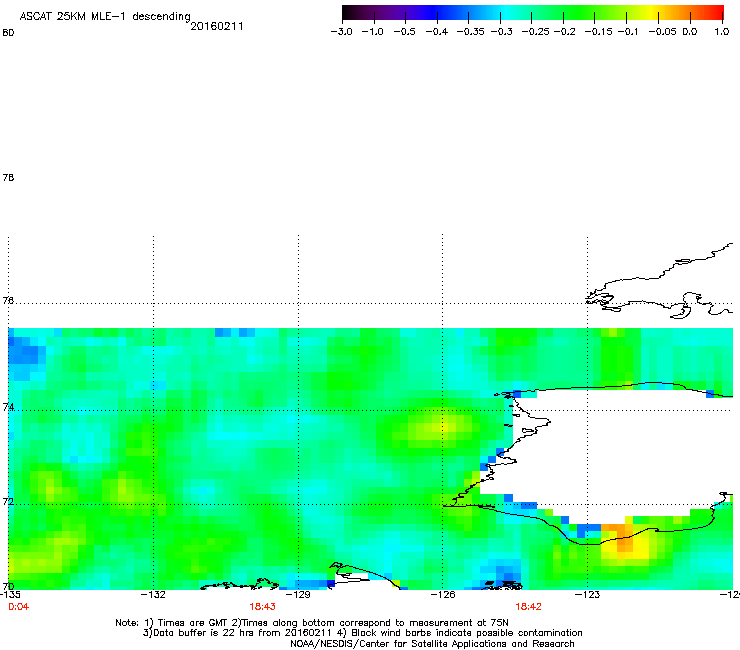Click the '72' latitude axis label

pos(8,502)
